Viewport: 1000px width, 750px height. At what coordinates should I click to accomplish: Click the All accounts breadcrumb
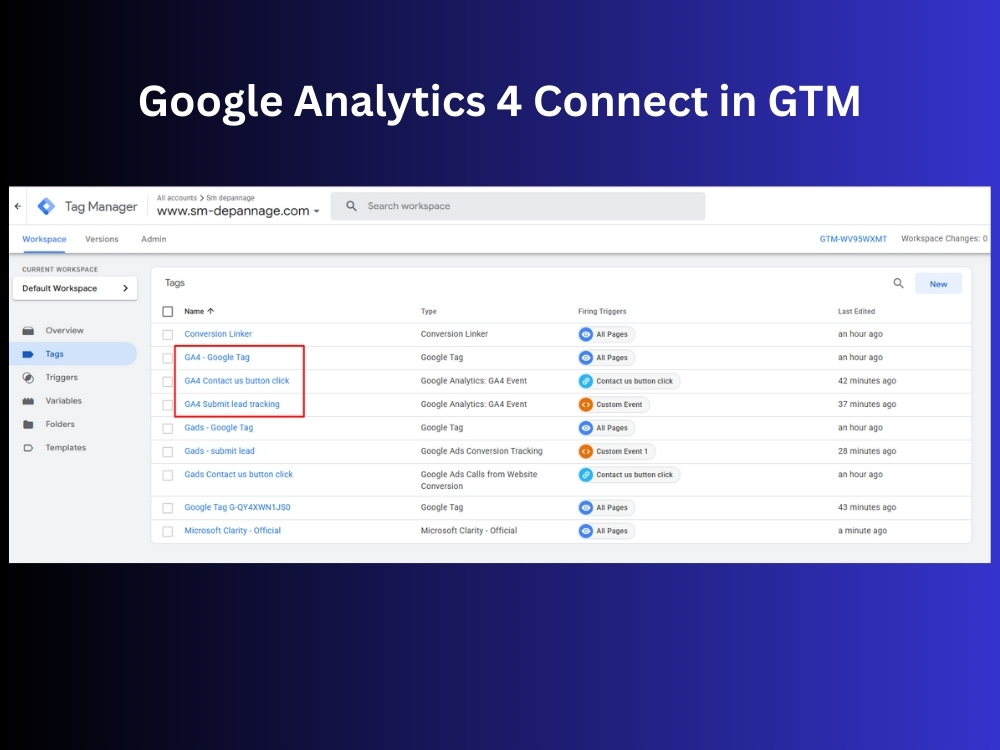[177, 198]
